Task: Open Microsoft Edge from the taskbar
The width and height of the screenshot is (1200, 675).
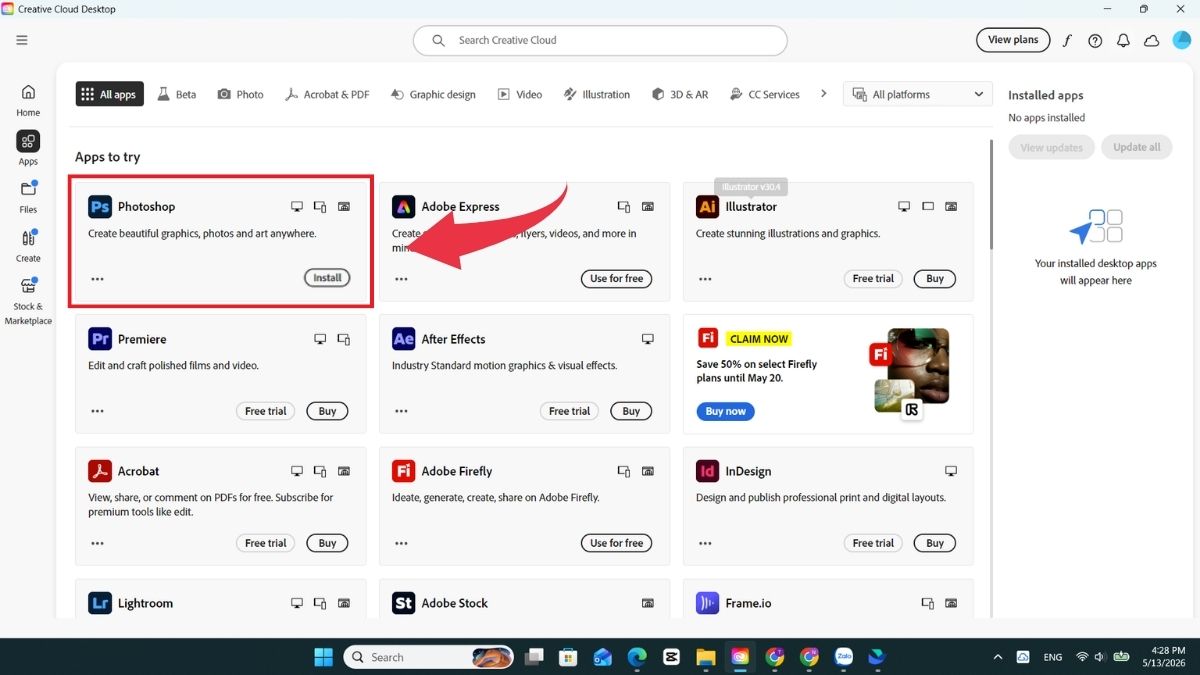Action: tap(637, 657)
